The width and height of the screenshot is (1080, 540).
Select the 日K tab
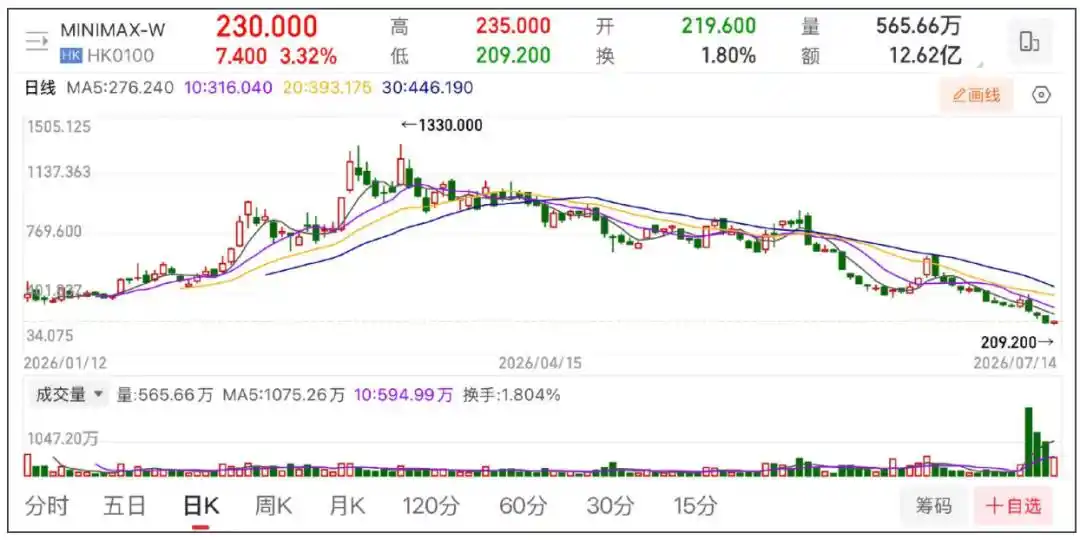200,506
